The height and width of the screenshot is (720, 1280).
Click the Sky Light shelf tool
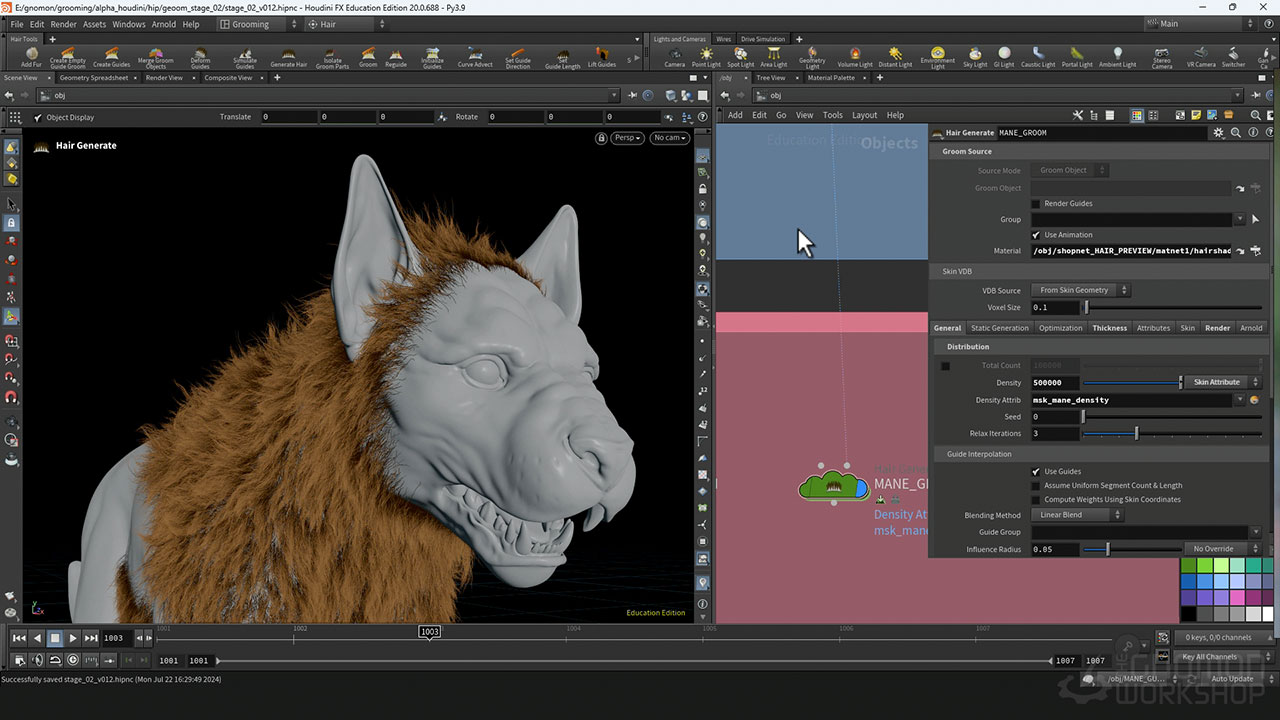coord(975,57)
